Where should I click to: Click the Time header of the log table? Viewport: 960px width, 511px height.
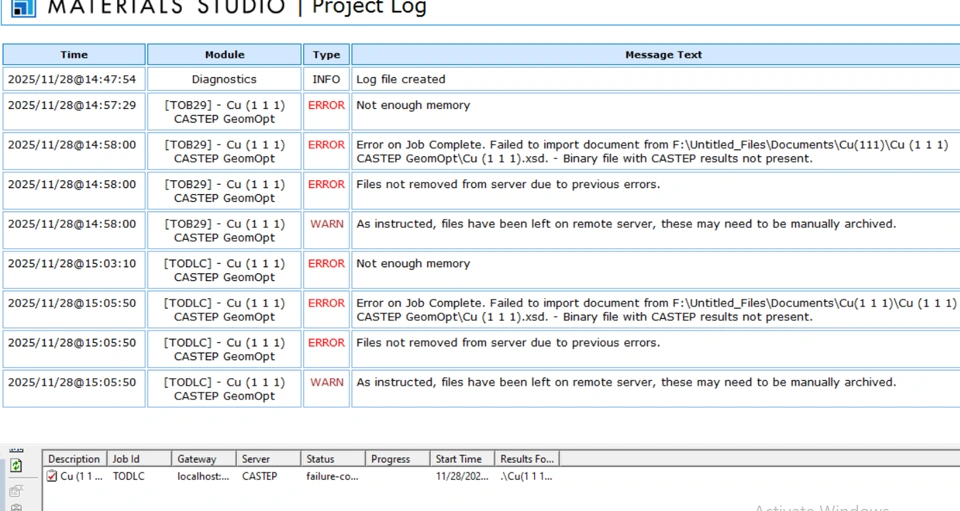[74, 54]
